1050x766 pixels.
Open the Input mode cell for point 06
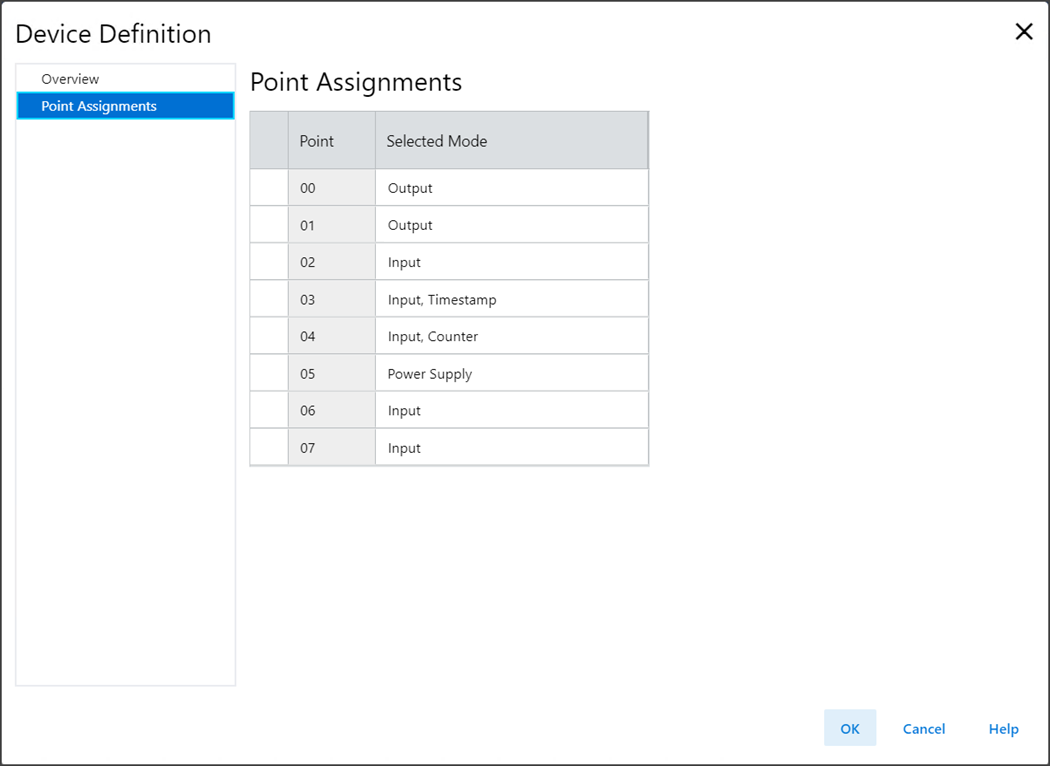point(510,411)
